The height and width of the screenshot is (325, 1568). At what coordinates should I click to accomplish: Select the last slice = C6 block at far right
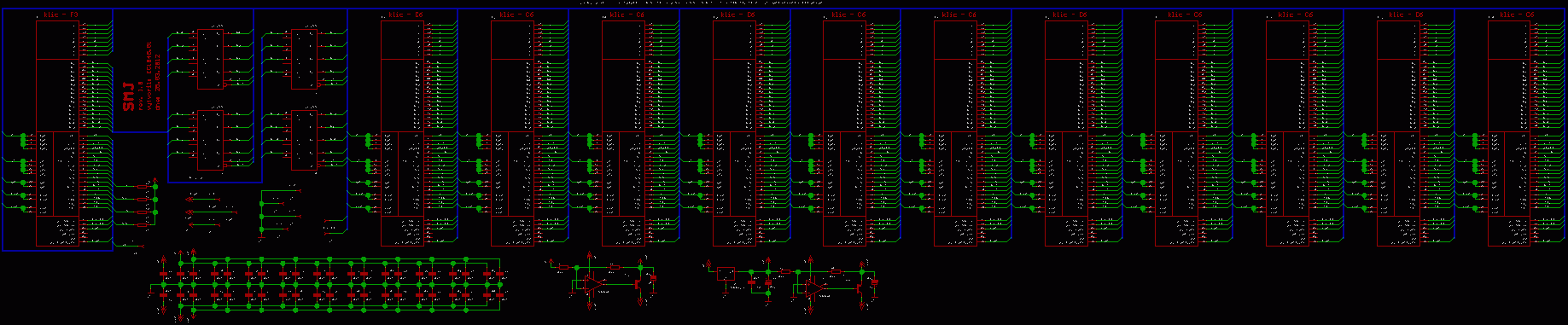(1510, 134)
